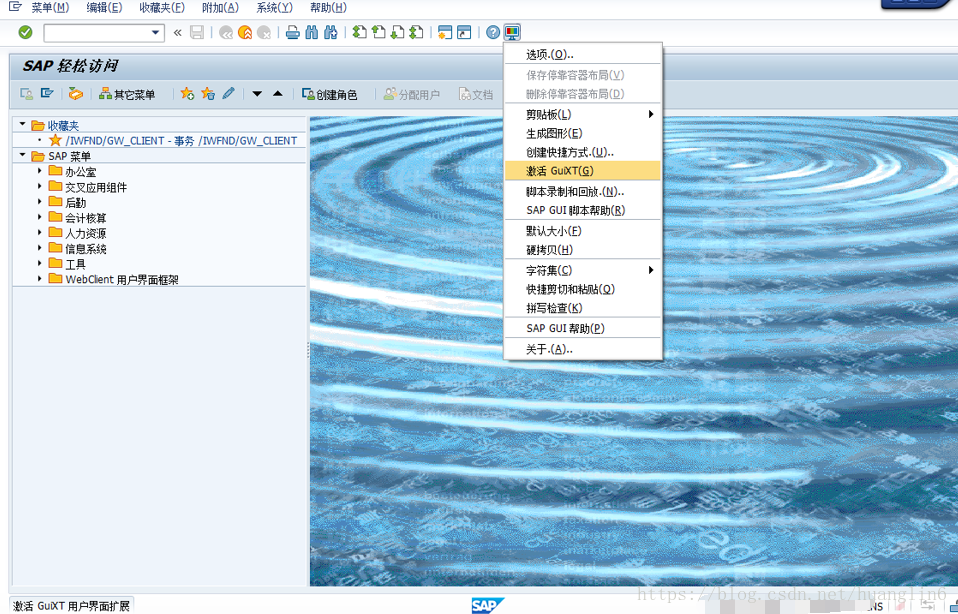Select 激活 GuiXT(G) menu entry
The width and height of the screenshot is (958, 614).
click(583, 171)
